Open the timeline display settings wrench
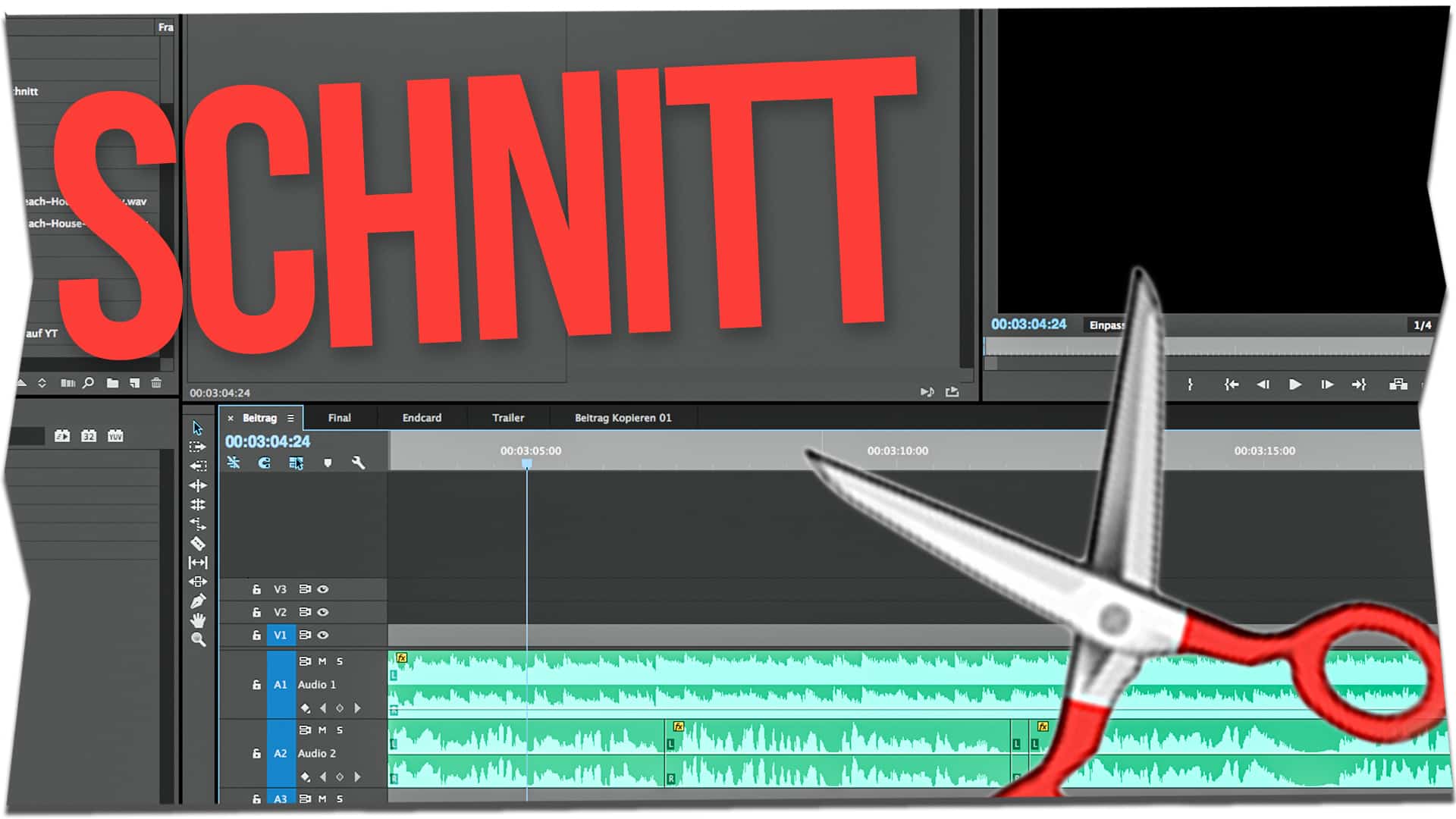The height and width of the screenshot is (819, 1456). (x=359, y=463)
